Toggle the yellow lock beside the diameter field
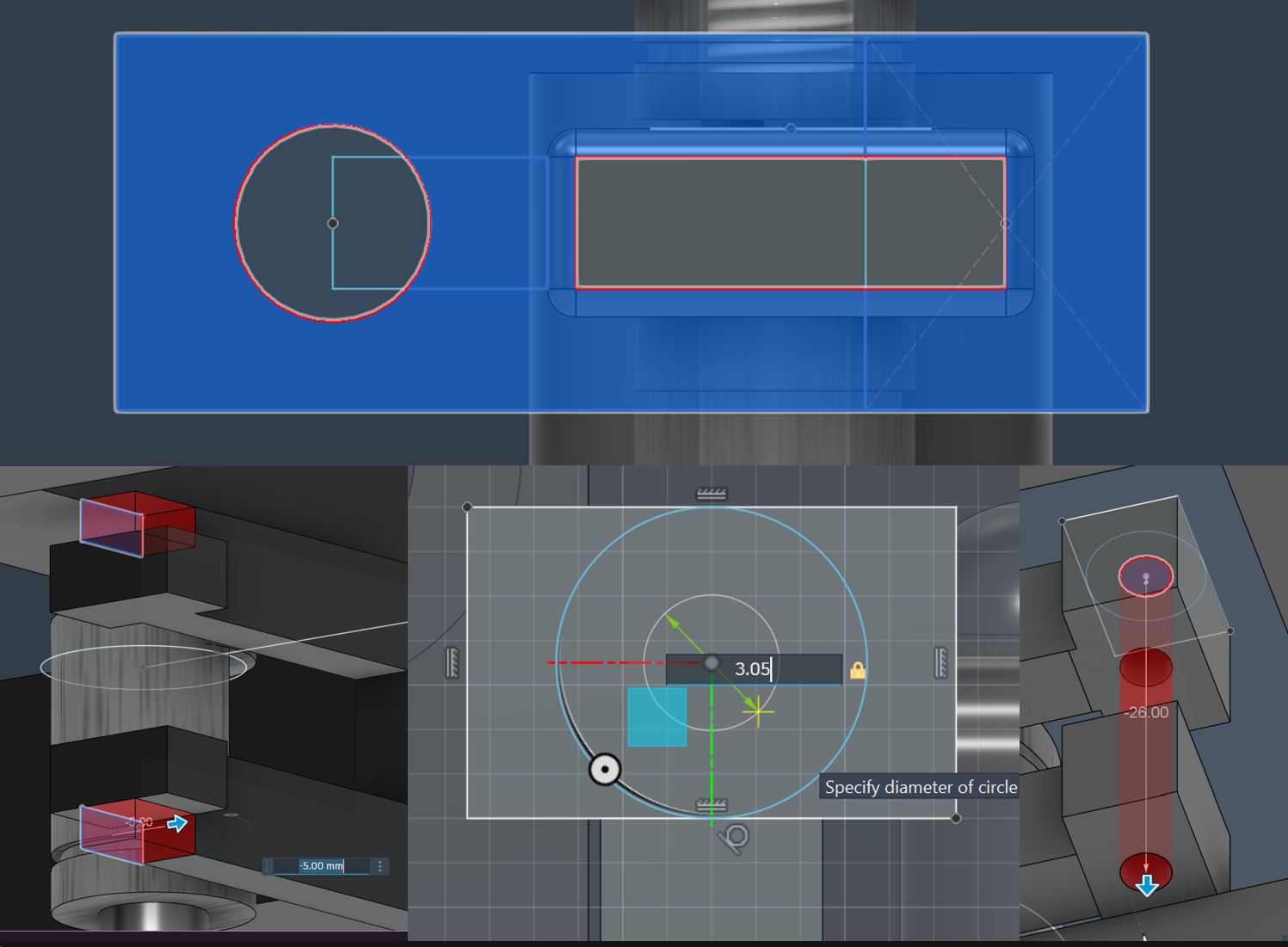Image resolution: width=1288 pixels, height=947 pixels. tap(857, 670)
